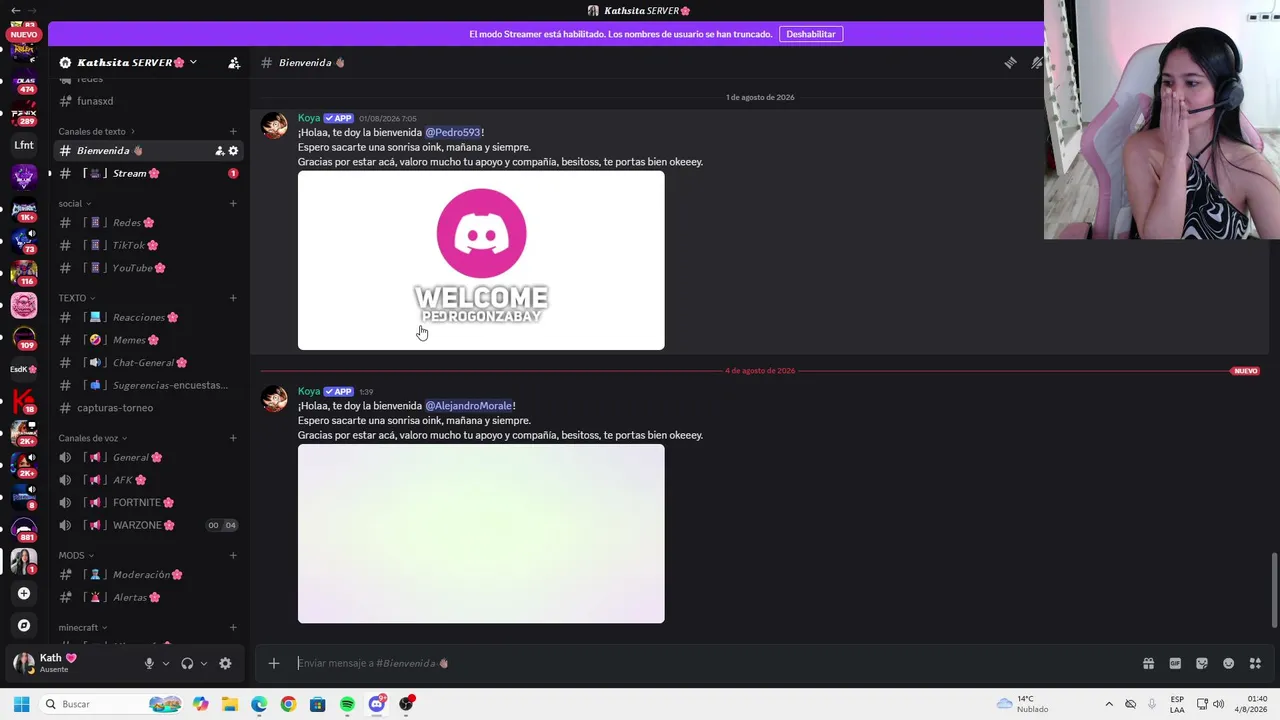Open the Reacciones channel

tap(147, 317)
